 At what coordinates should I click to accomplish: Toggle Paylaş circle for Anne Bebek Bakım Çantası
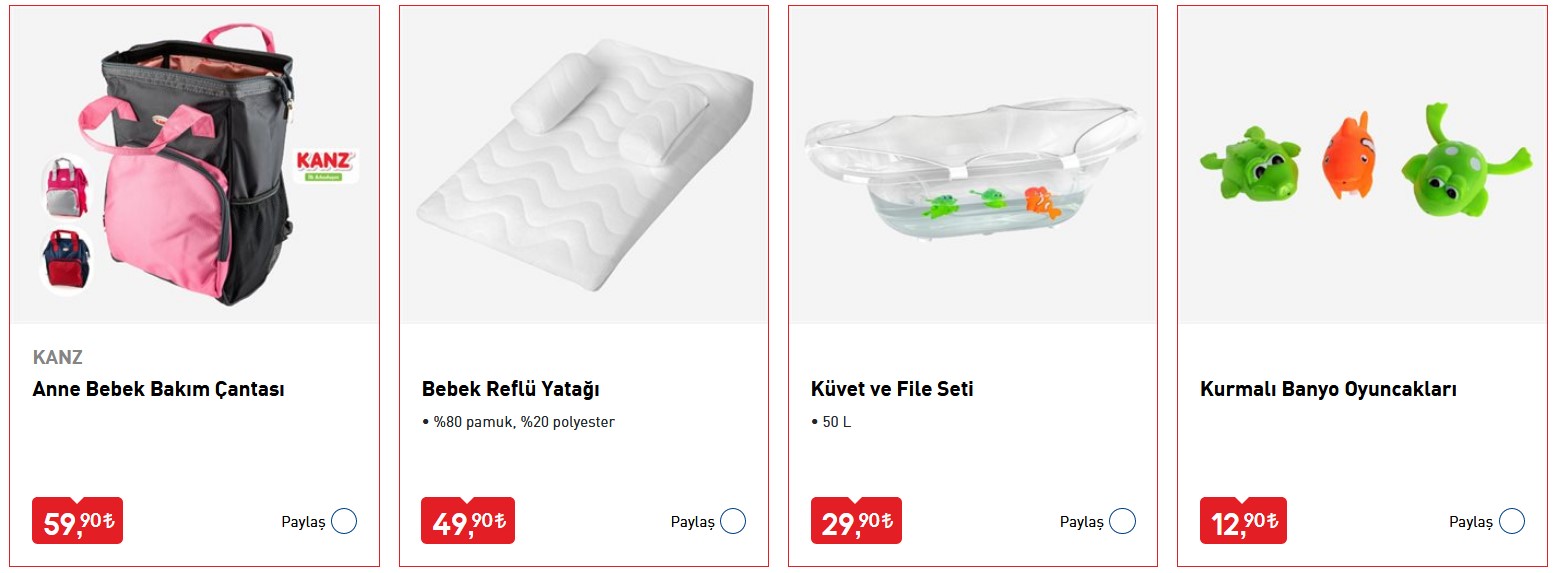[x=344, y=521]
